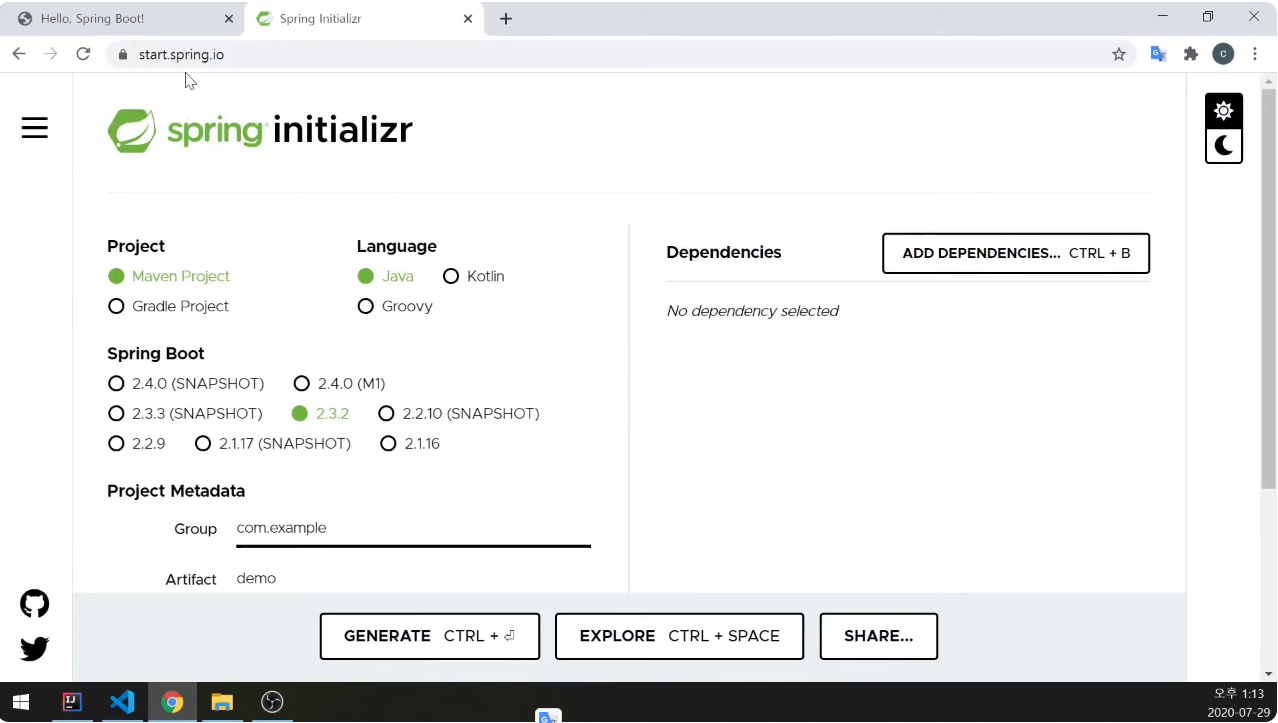Screen dimensions: 1278x723
Task: Open the GitHub icon link
Action: tap(35, 604)
